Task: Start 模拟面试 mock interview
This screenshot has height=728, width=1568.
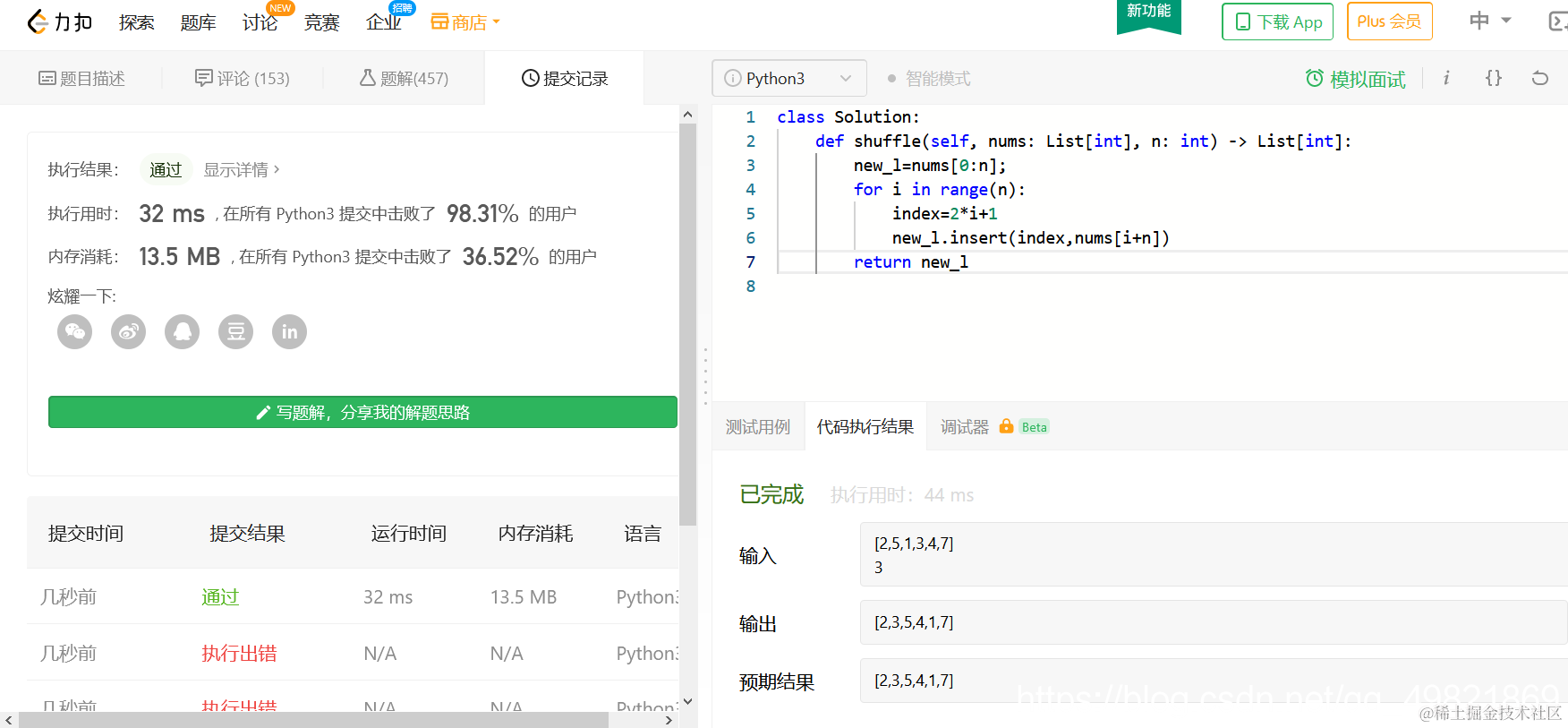Action: click(x=1356, y=79)
